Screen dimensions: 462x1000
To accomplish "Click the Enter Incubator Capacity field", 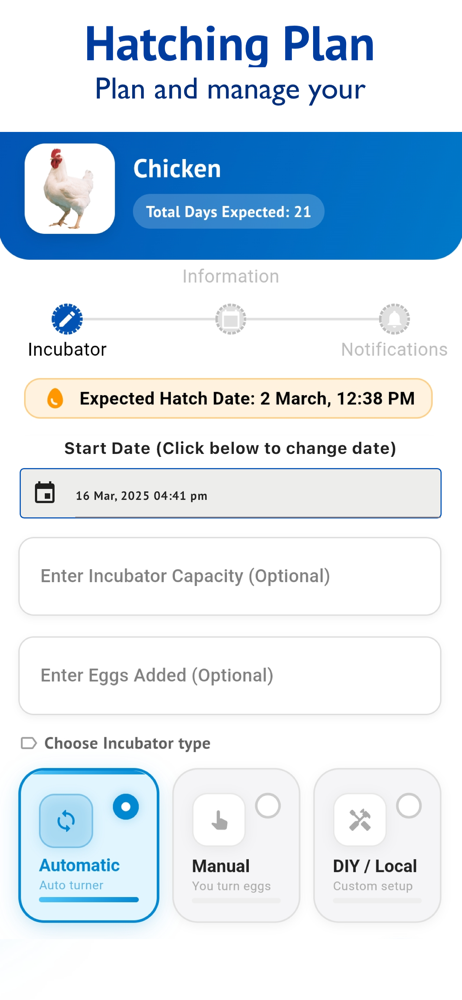I will click(x=230, y=577).
